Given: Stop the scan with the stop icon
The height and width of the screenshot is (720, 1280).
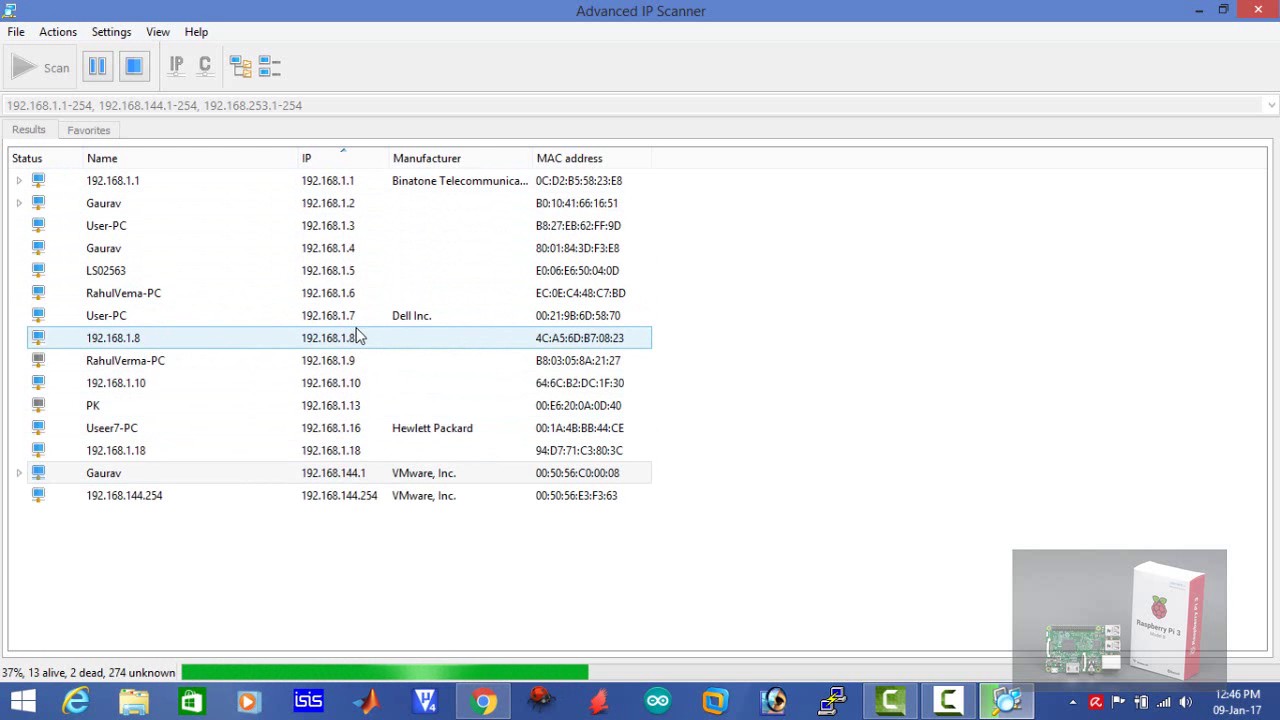Looking at the screenshot, I should click(133, 67).
